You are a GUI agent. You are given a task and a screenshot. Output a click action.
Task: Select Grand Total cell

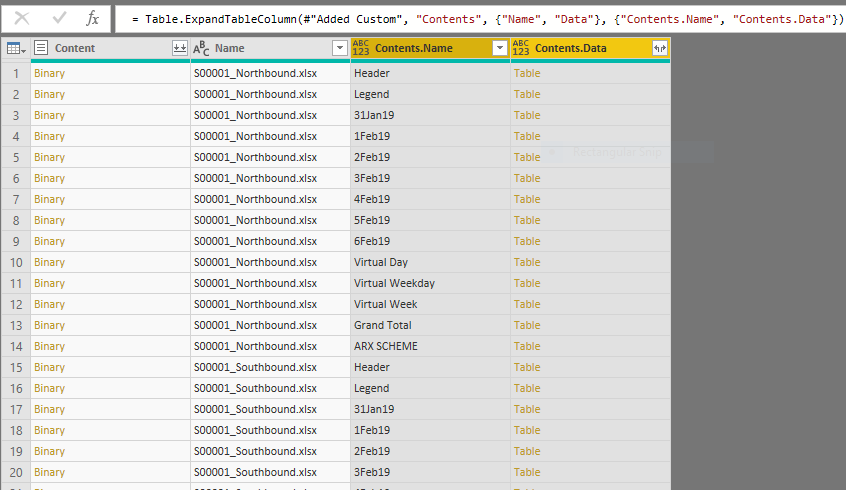click(430, 325)
